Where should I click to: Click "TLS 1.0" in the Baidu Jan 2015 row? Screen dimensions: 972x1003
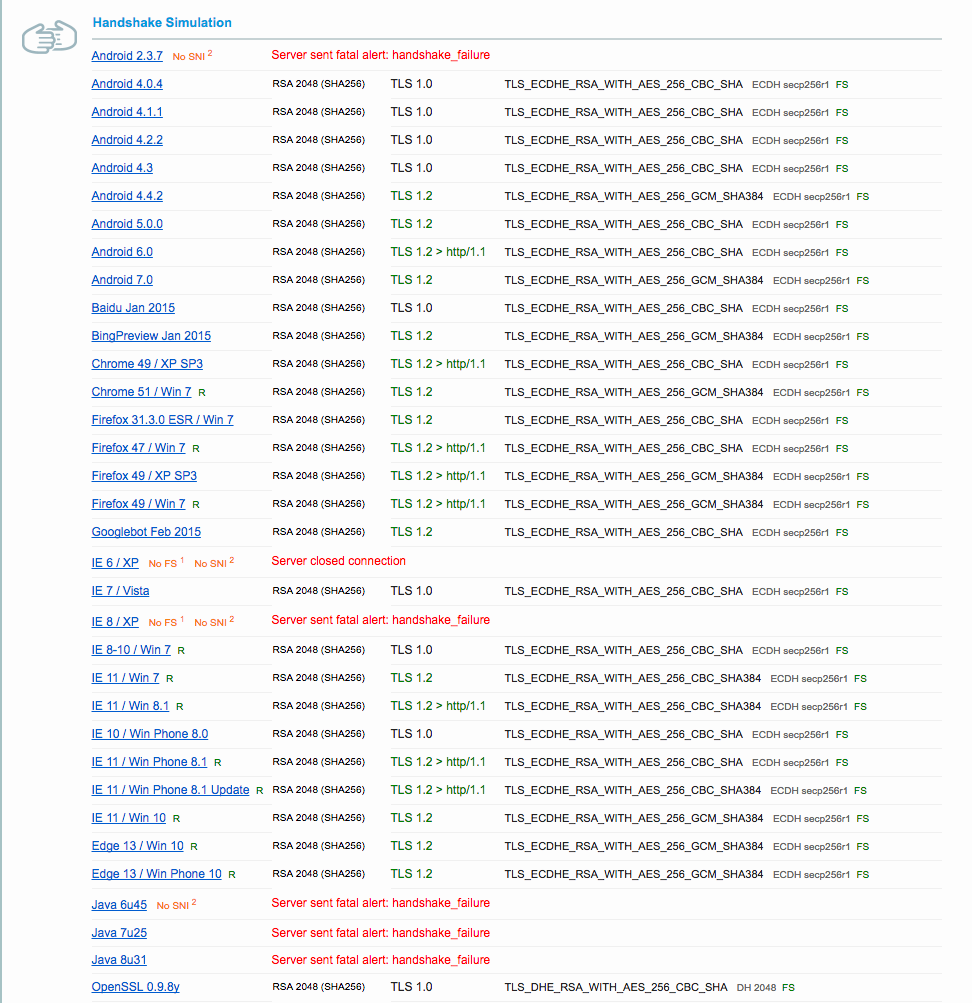[x=411, y=308]
